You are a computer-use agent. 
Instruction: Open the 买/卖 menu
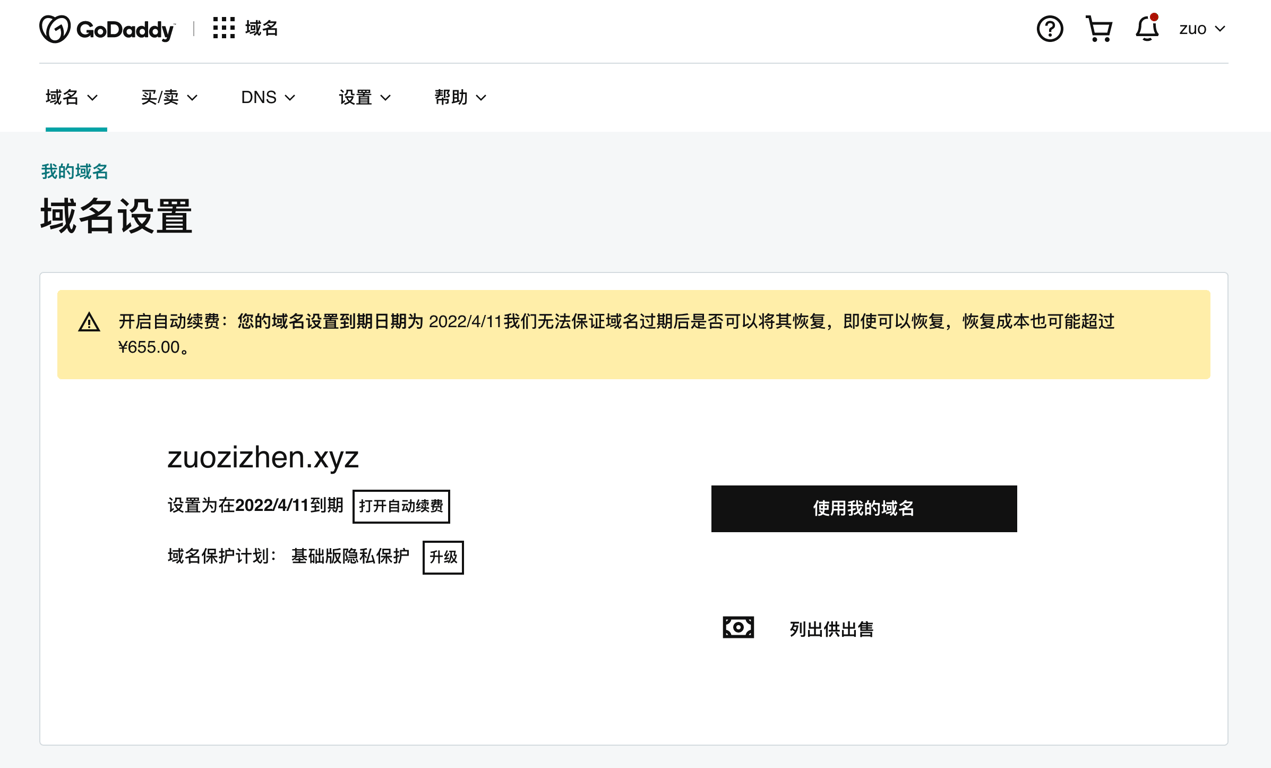[x=169, y=97]
